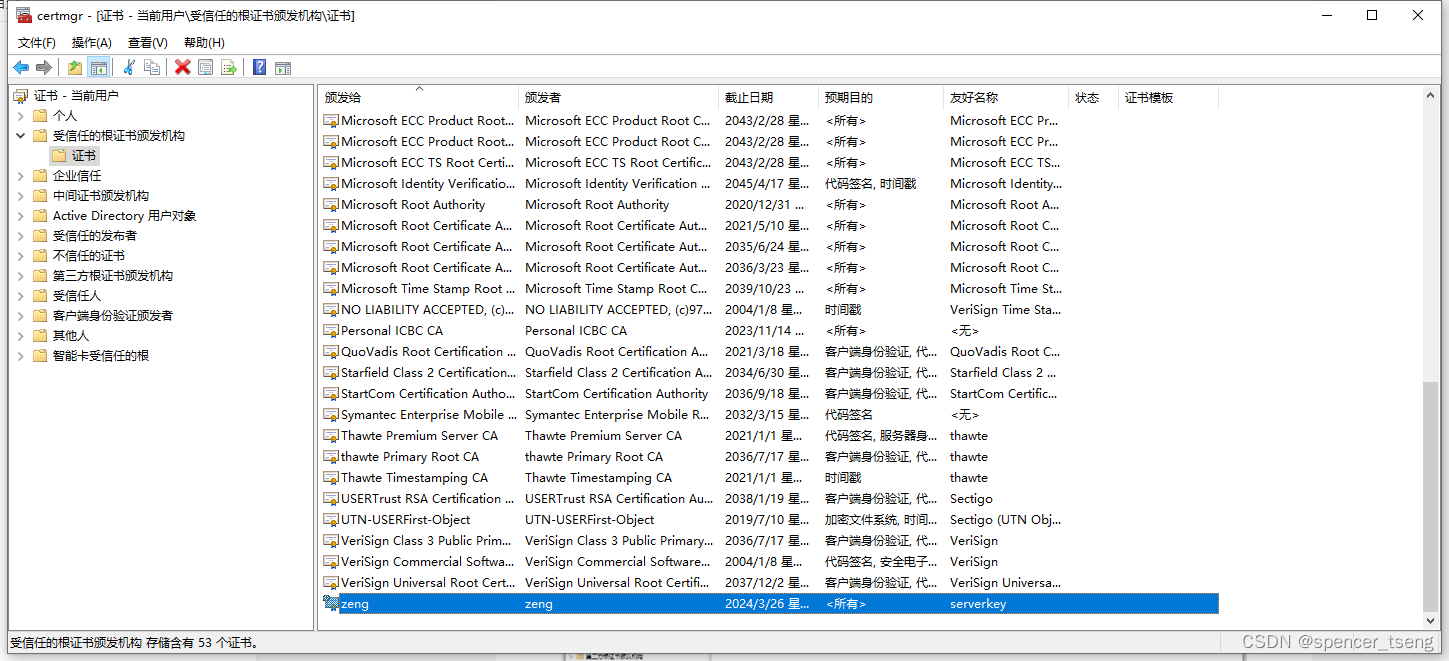Expand the 受信任的发布者 node

tap(20, 236)
